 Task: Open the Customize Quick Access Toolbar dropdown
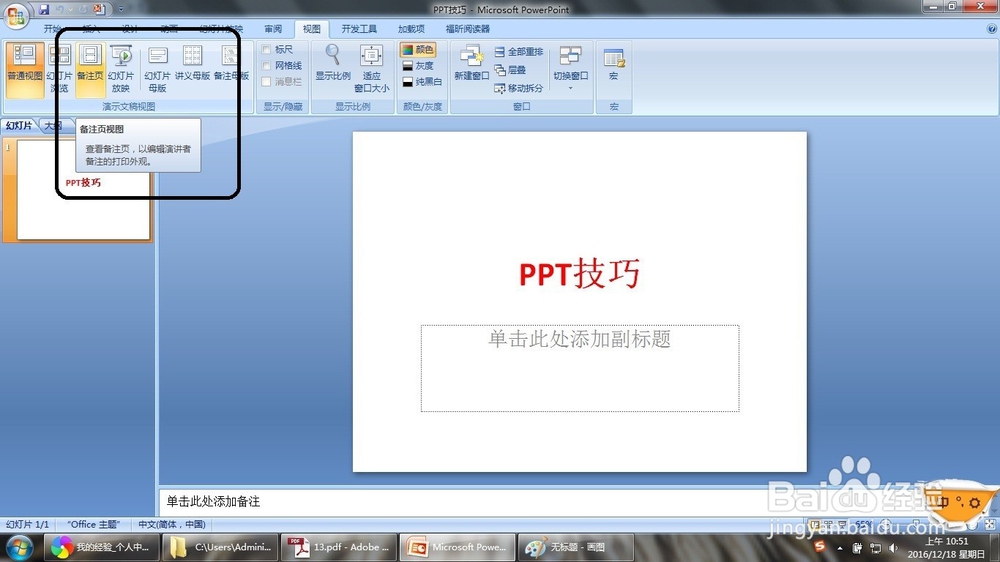pyautogui.click(x=121, y=10)
